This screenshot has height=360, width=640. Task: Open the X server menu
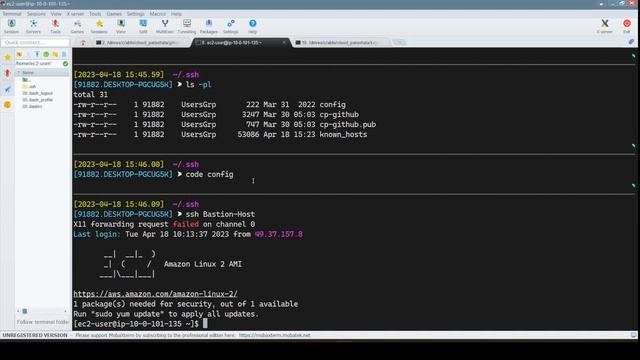(75, 14)
